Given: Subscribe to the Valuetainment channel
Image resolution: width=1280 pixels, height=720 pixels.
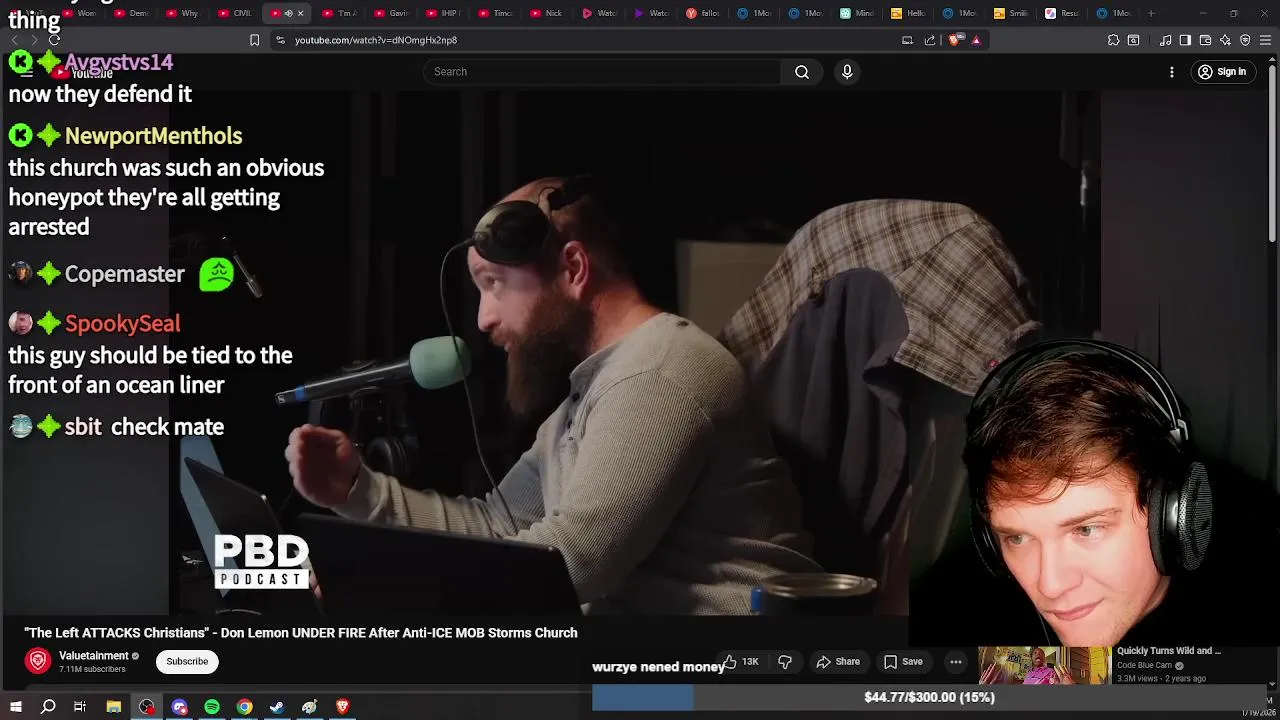Looking at the screenshot, I should [187, 661].
